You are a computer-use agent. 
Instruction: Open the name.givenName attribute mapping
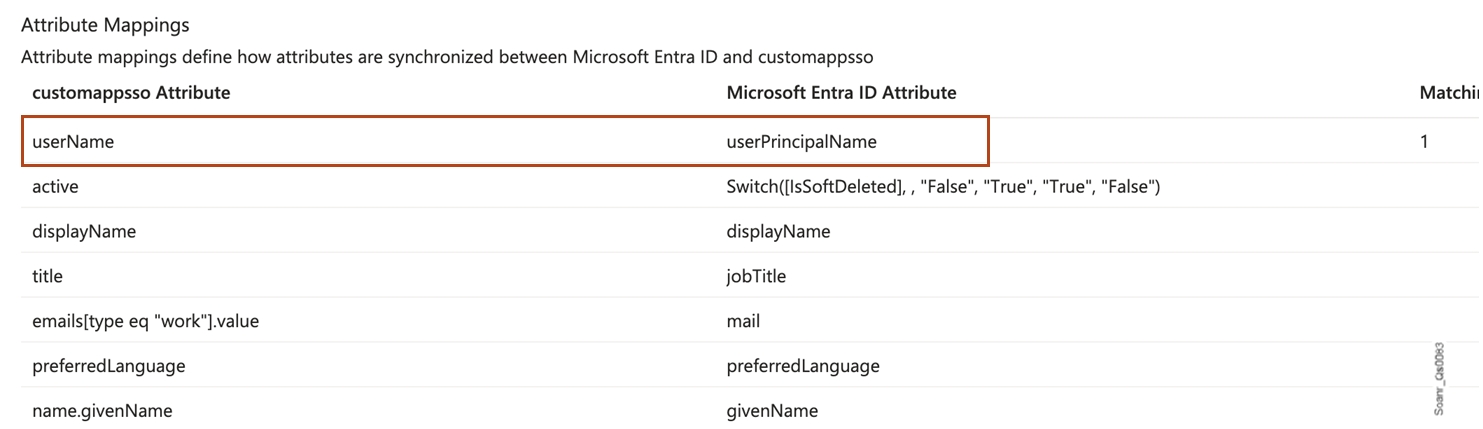coord(102,411)
